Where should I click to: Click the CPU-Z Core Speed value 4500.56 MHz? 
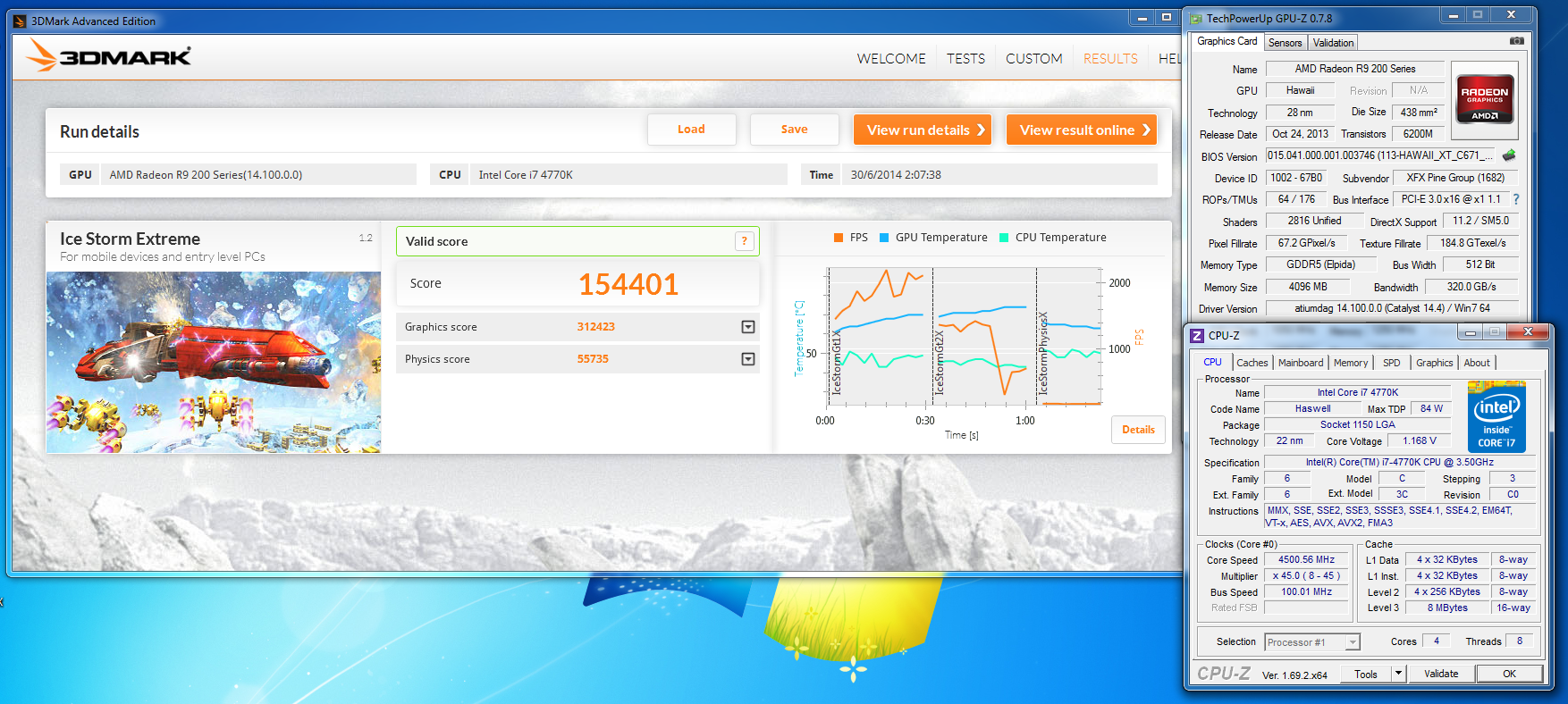(x=1306, y=560)
